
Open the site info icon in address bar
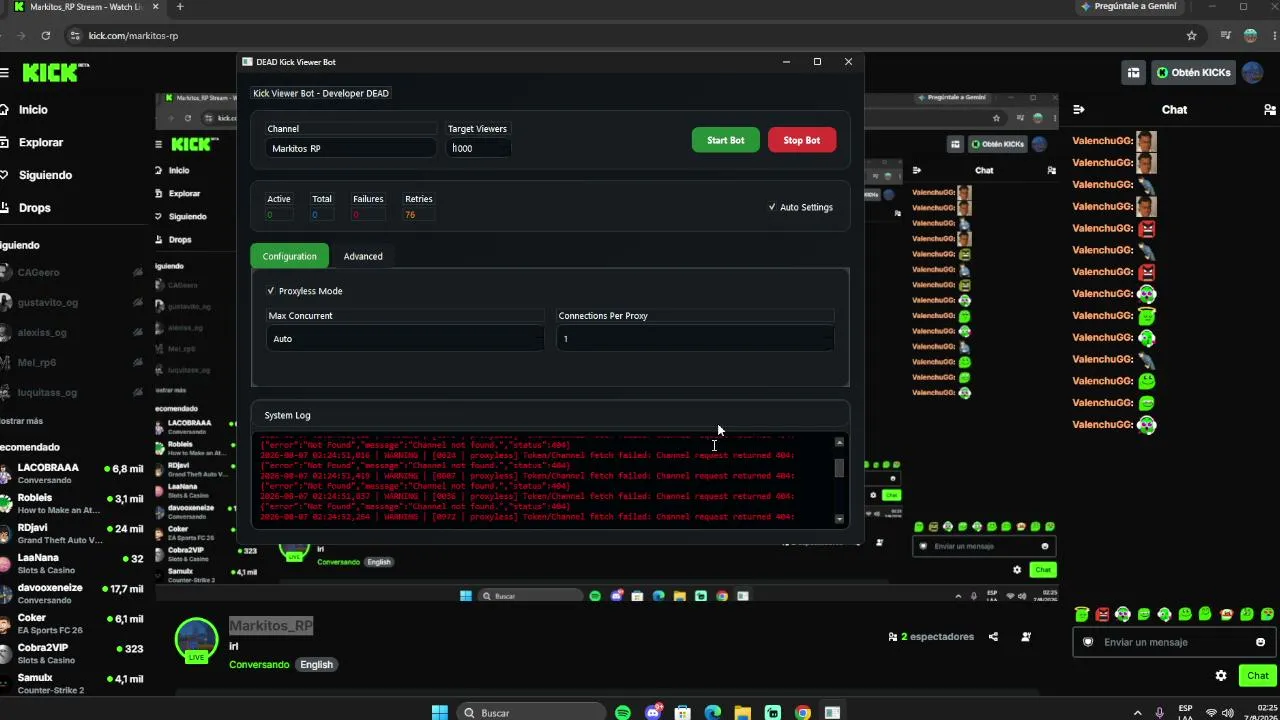coord(74,36)
